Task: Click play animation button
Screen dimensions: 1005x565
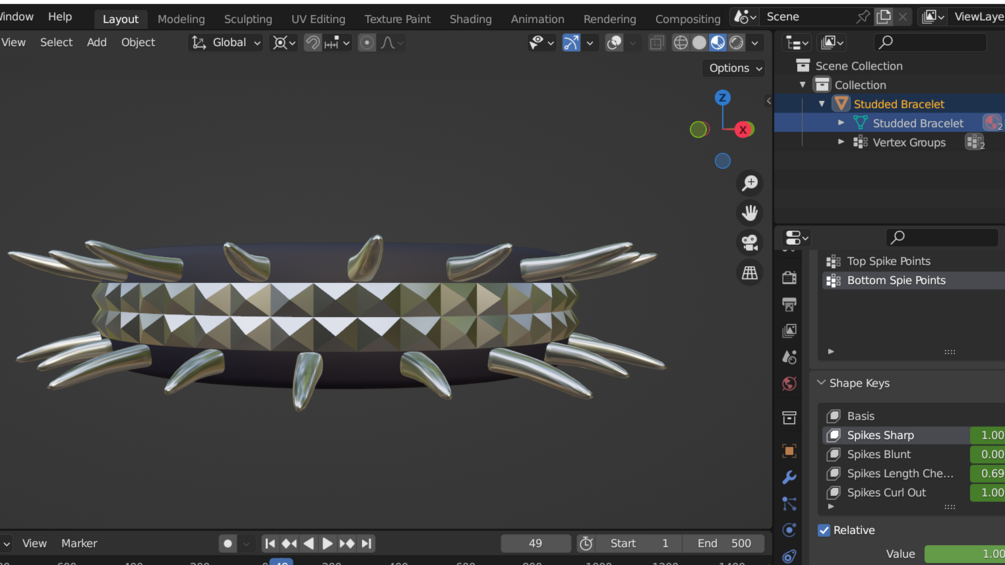Action: [328, 543]
